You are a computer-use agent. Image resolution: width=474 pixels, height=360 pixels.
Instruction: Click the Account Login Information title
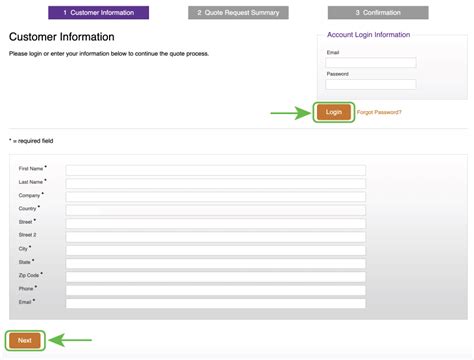point(368,35)
